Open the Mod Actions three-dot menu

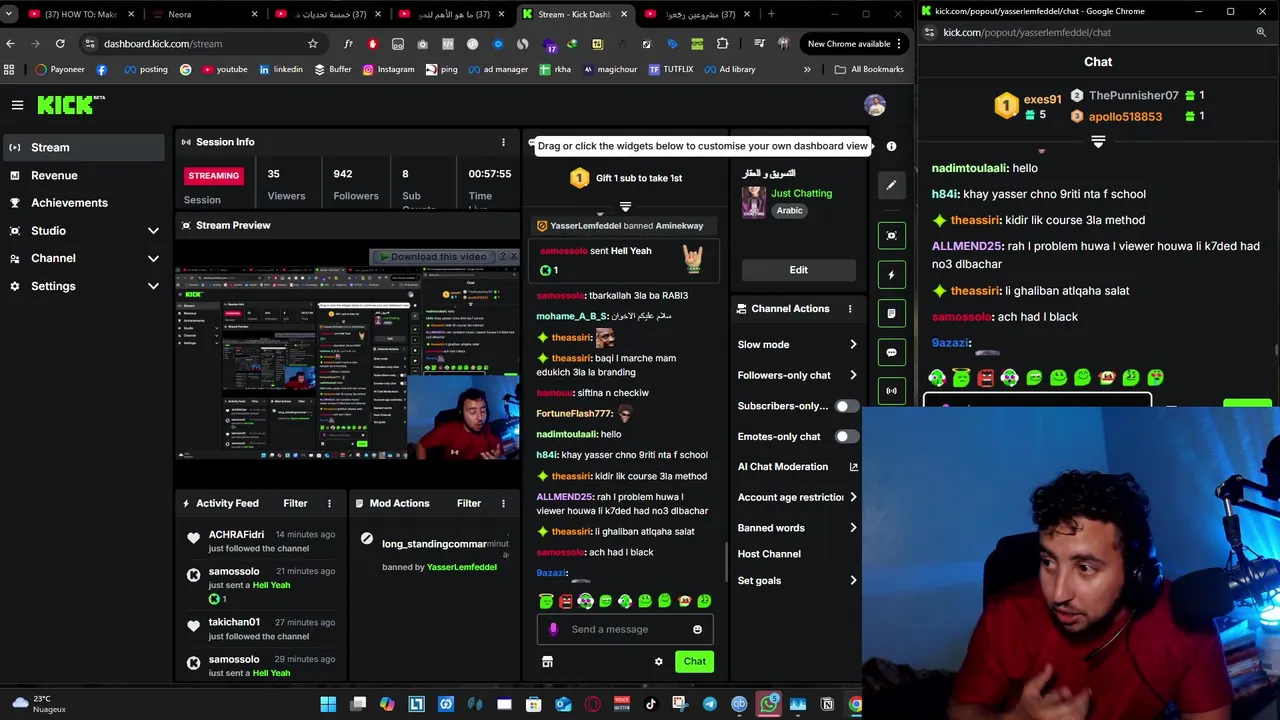coord(503,503)
